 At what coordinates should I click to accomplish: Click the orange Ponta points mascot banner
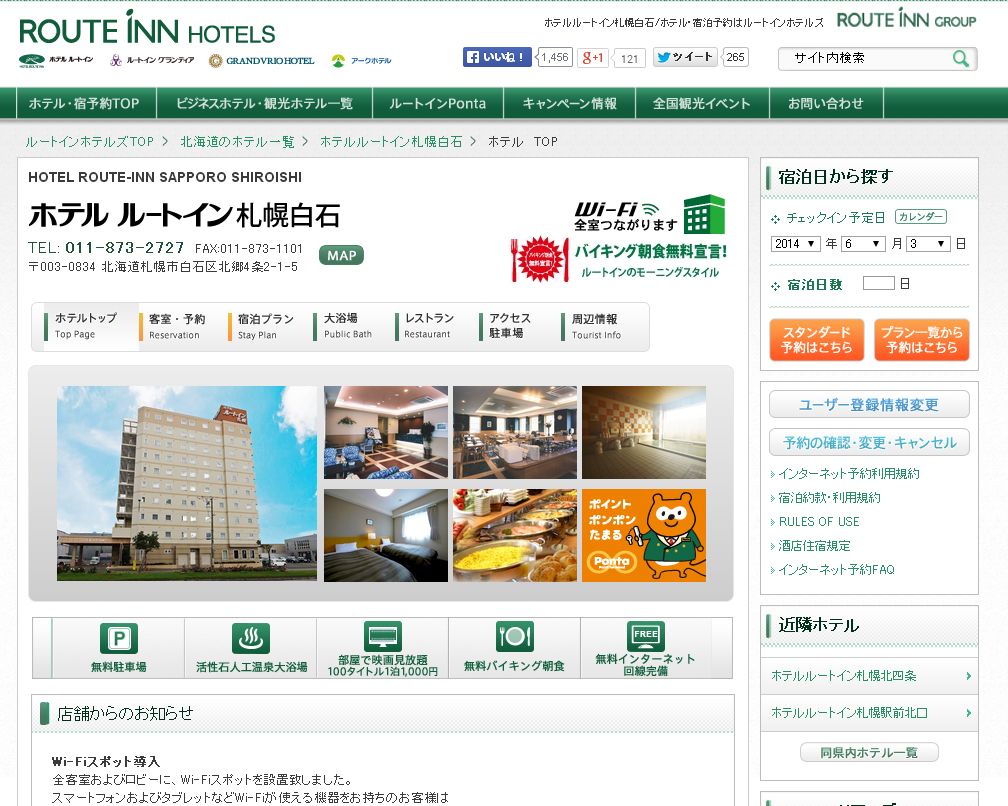(x=644, y=535)
